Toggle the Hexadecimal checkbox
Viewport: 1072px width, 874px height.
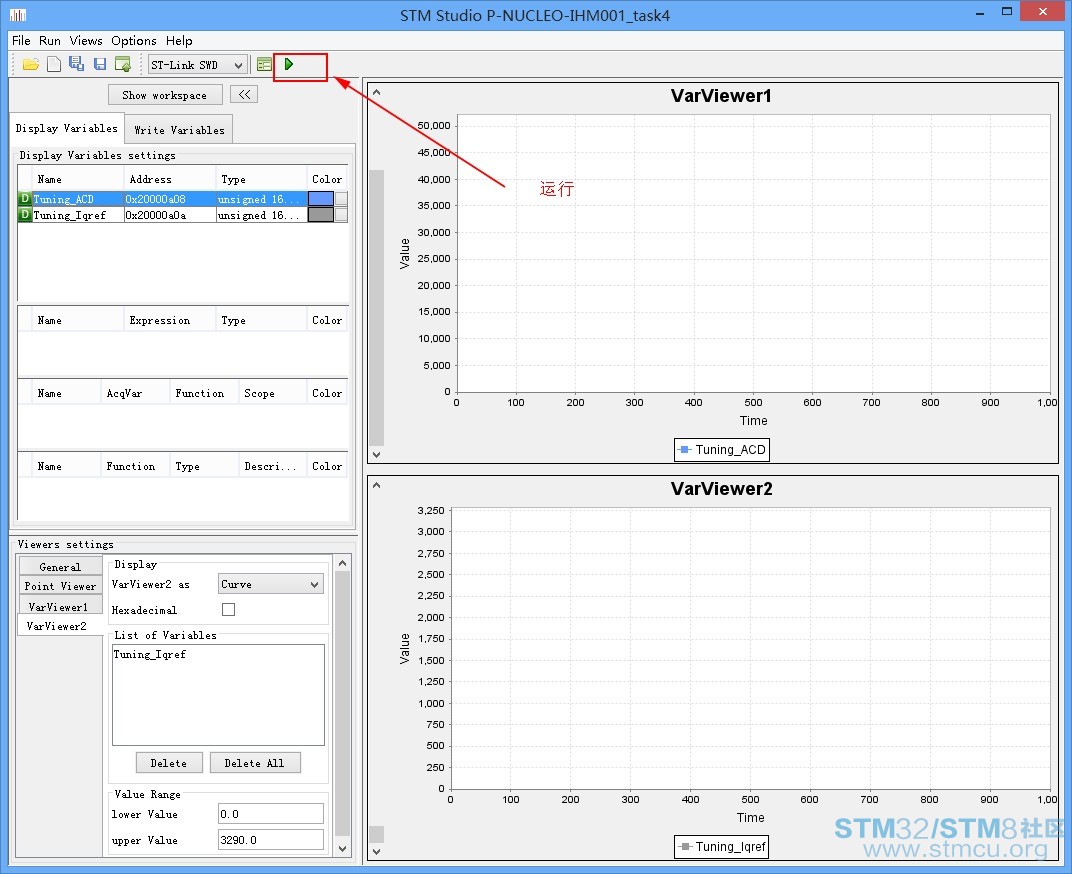[x=228, y=609]
